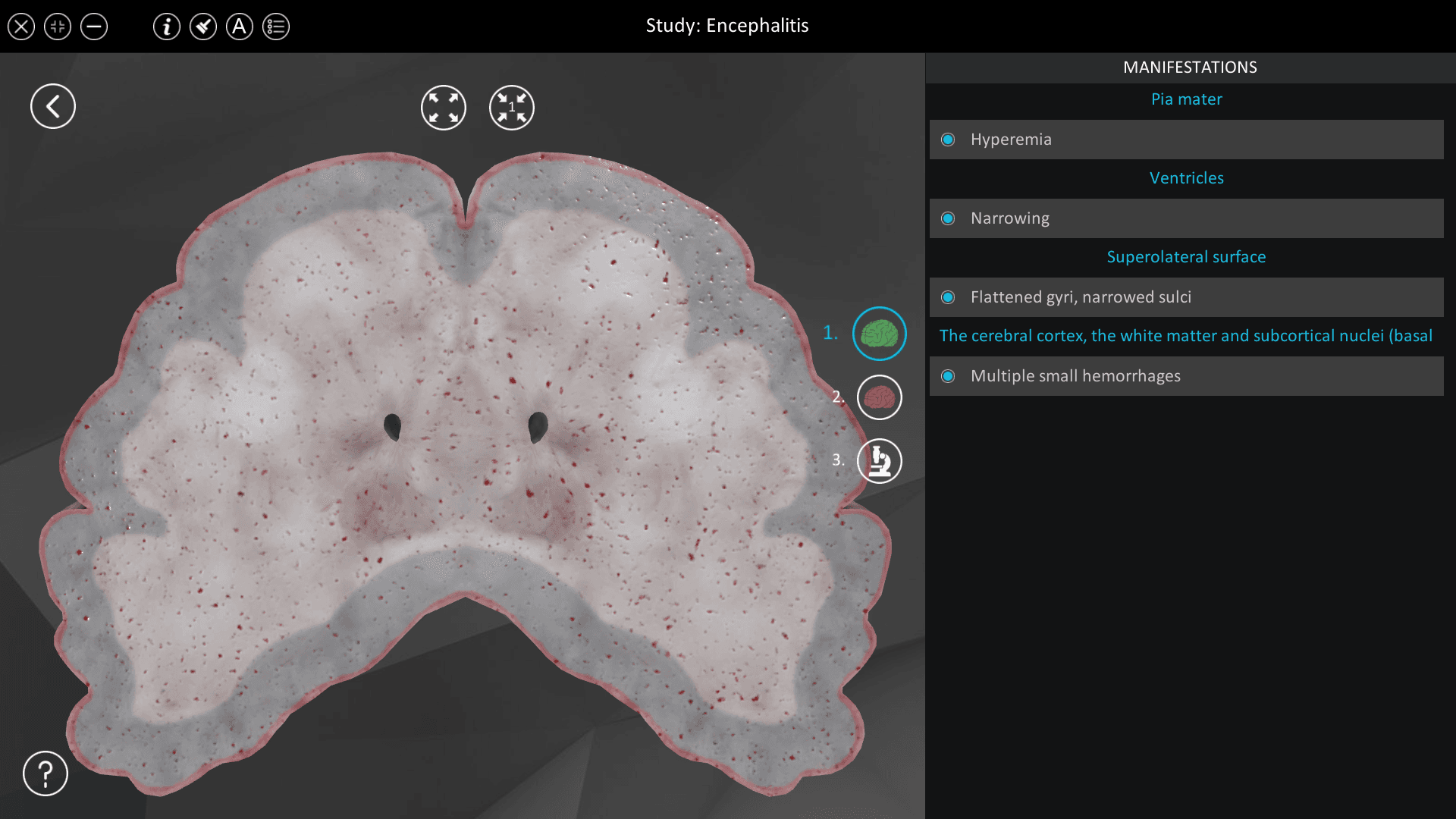The image size is (1456, 819).
Task: Close the study with the X icon
Action: [21, 27]
